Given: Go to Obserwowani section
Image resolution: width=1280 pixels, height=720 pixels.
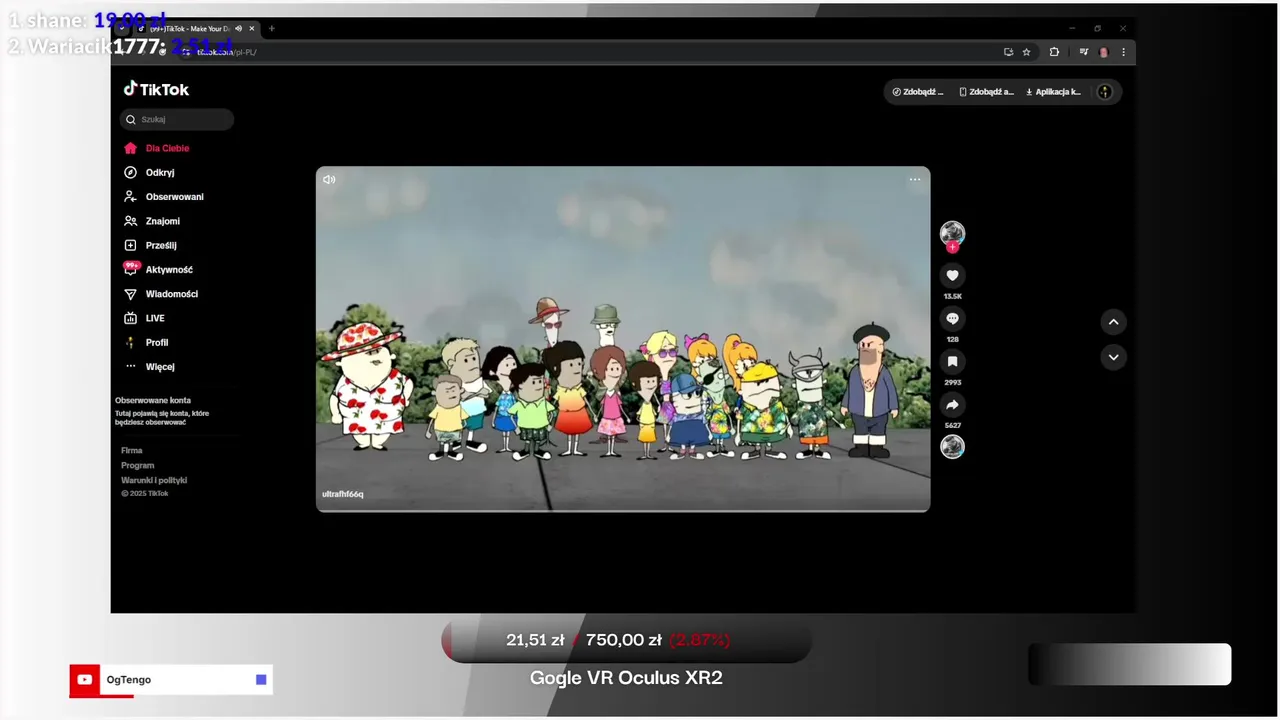Looking at the screenshot, I should pos(174,197).
